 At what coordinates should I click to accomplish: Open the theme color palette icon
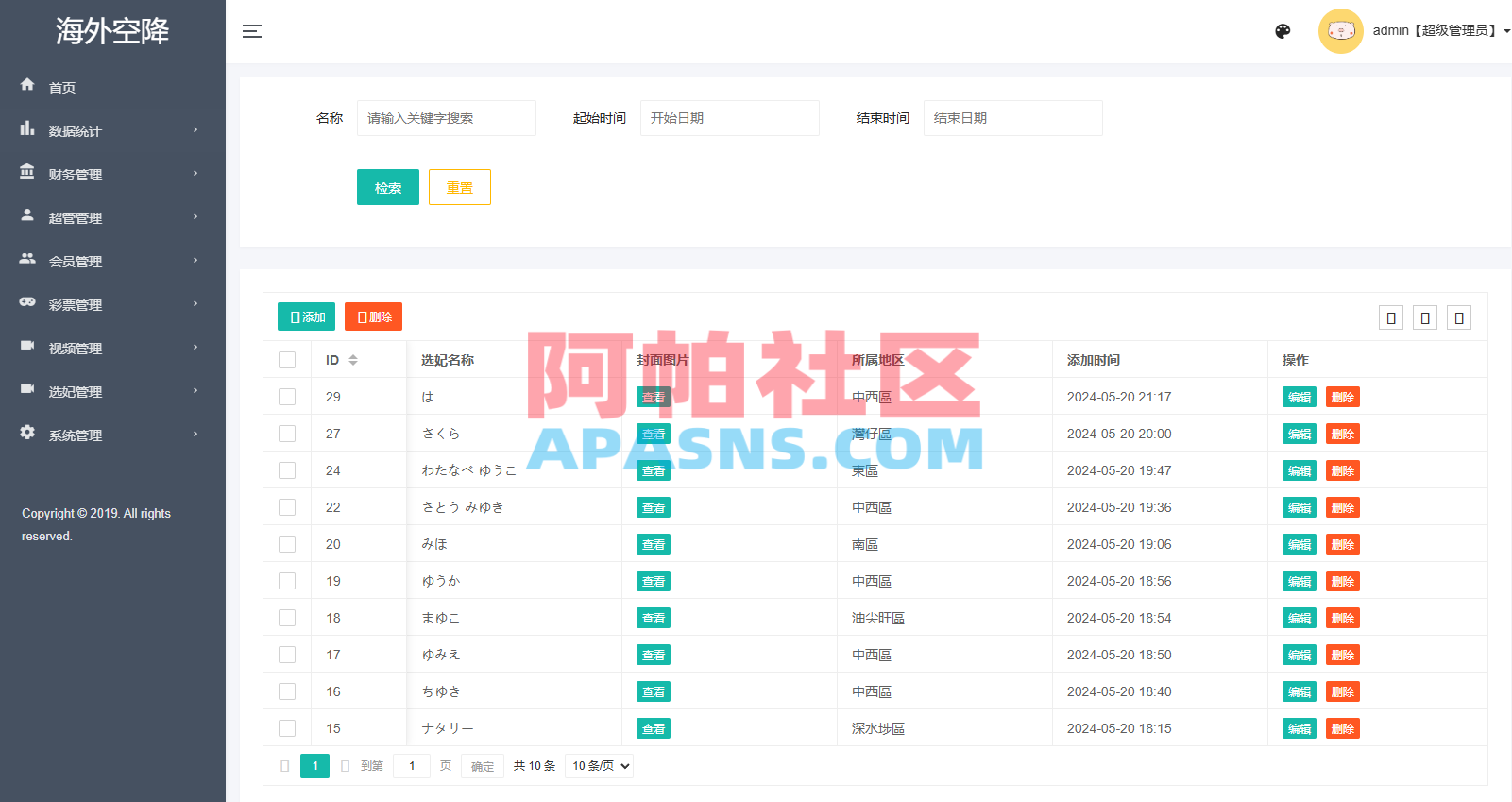coord(1283,31)
